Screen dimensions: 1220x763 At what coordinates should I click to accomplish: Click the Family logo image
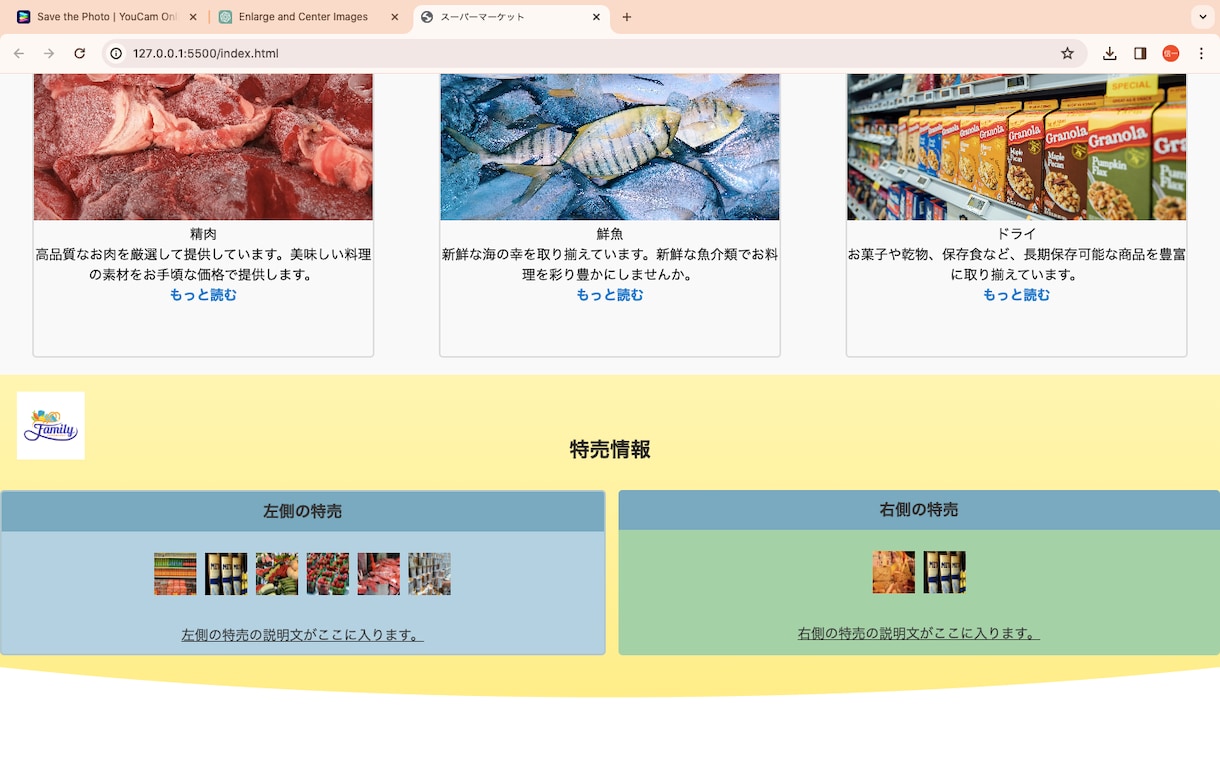[51, 426]
